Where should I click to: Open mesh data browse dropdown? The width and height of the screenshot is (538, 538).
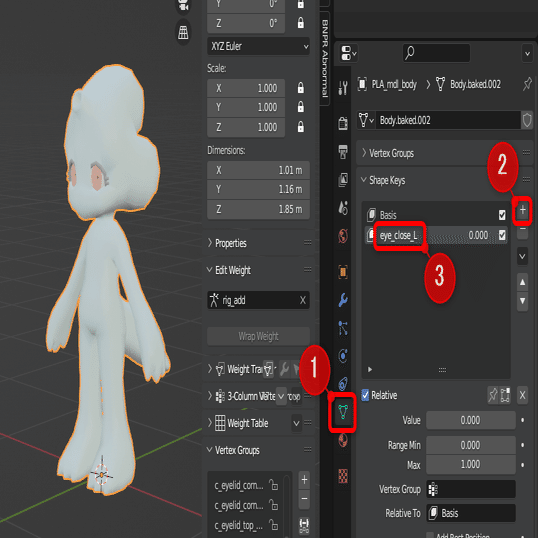(x=366, y=120)
